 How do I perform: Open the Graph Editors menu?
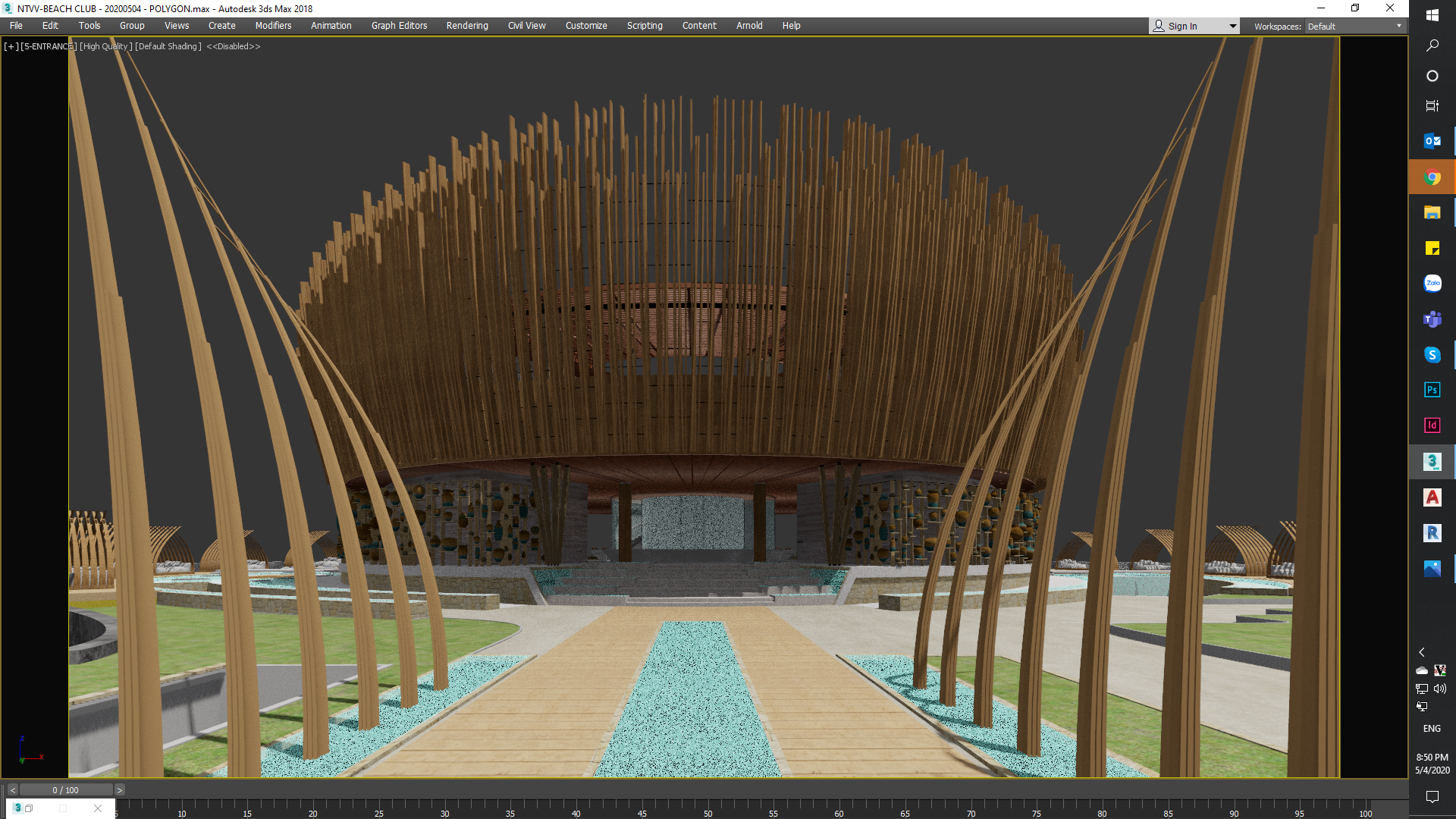pyautogui.click(x=399, y=26)
